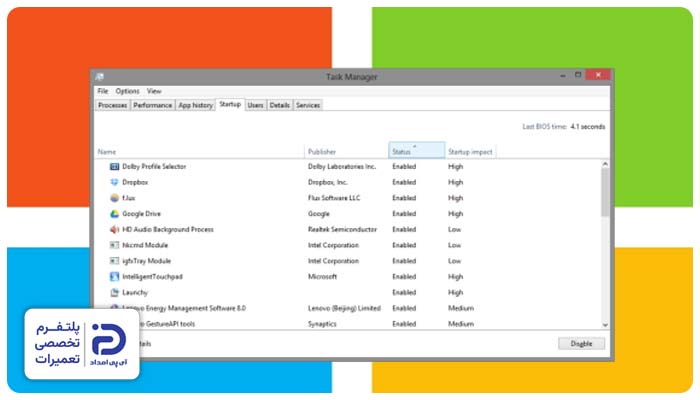Click the Dropbox startup entry icon
This screenshot has width=700, height=400.
(114, 182)
